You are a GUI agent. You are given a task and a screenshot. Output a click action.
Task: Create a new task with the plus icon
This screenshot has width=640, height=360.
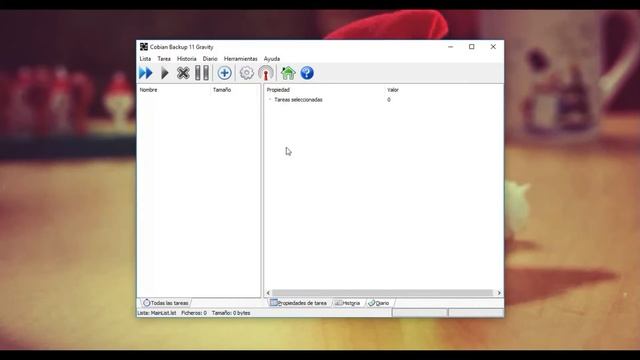click(x=224, y=73)
